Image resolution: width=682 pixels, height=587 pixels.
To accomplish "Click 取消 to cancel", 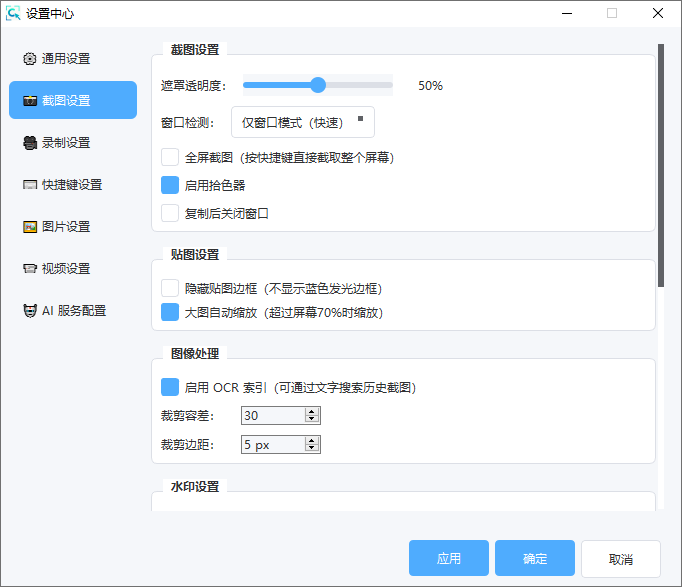I will coord(621,559).
